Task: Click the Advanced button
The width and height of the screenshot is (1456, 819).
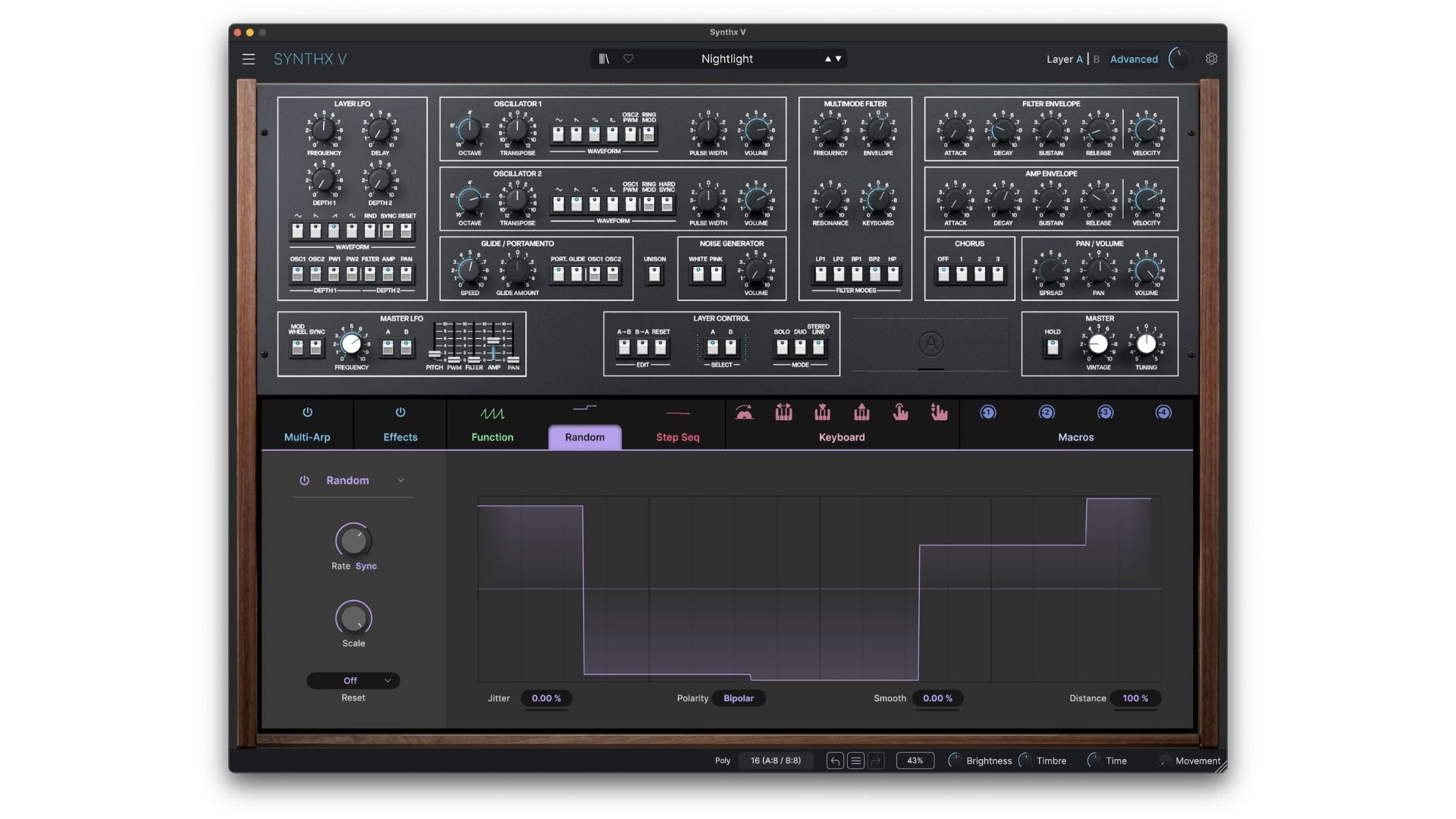Action: pyautogui.click(x=1134, y=59)
